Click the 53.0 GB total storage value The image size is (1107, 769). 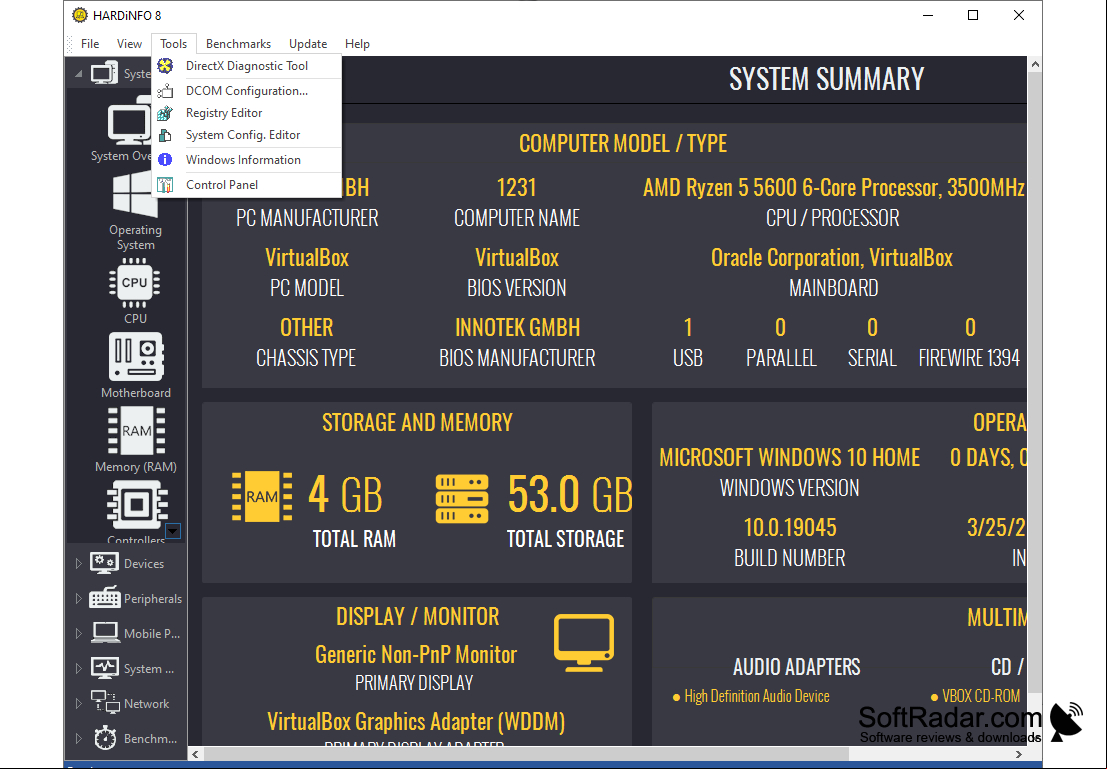[570, 494]
